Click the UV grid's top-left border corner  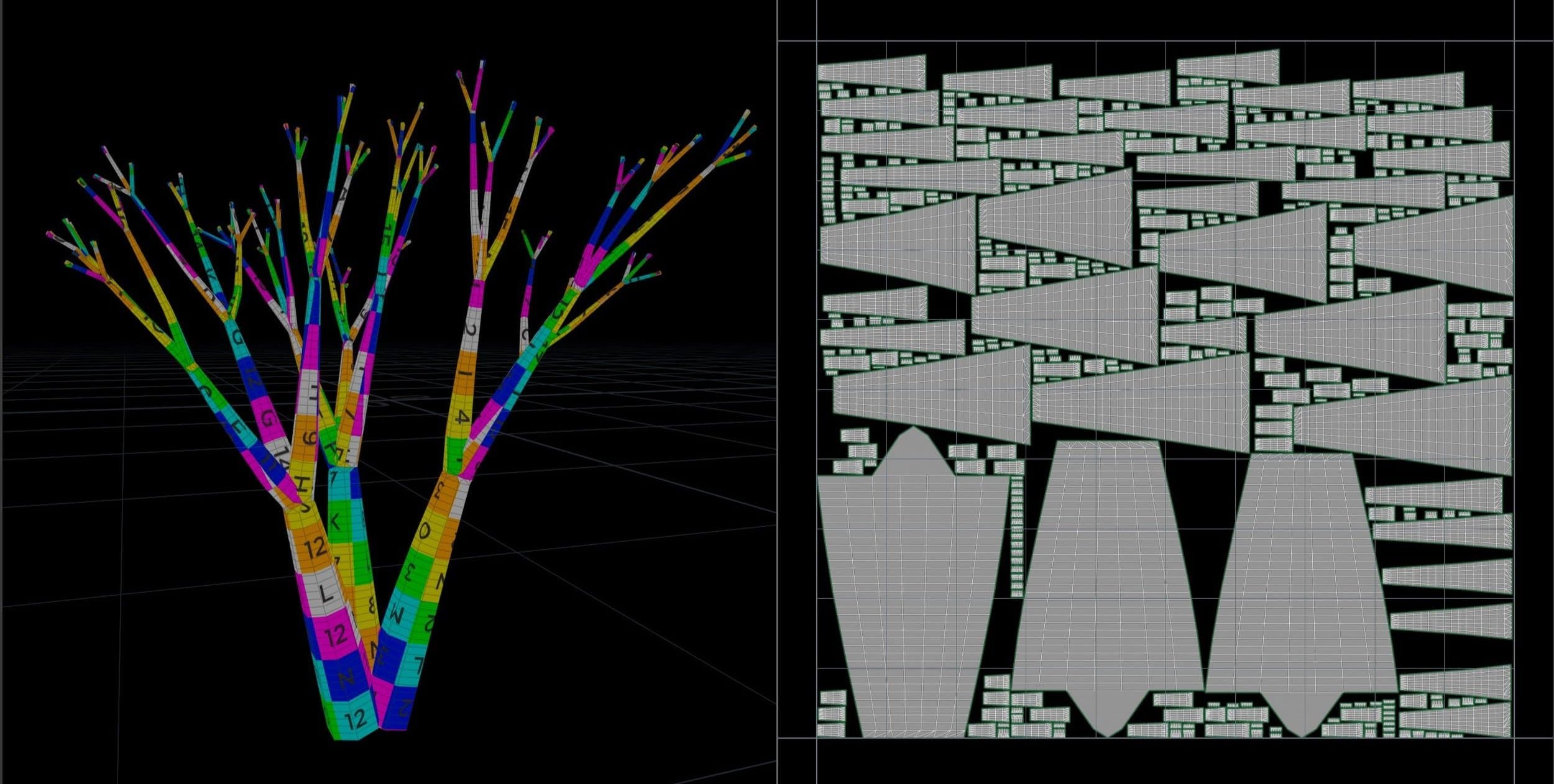[817, 41]
